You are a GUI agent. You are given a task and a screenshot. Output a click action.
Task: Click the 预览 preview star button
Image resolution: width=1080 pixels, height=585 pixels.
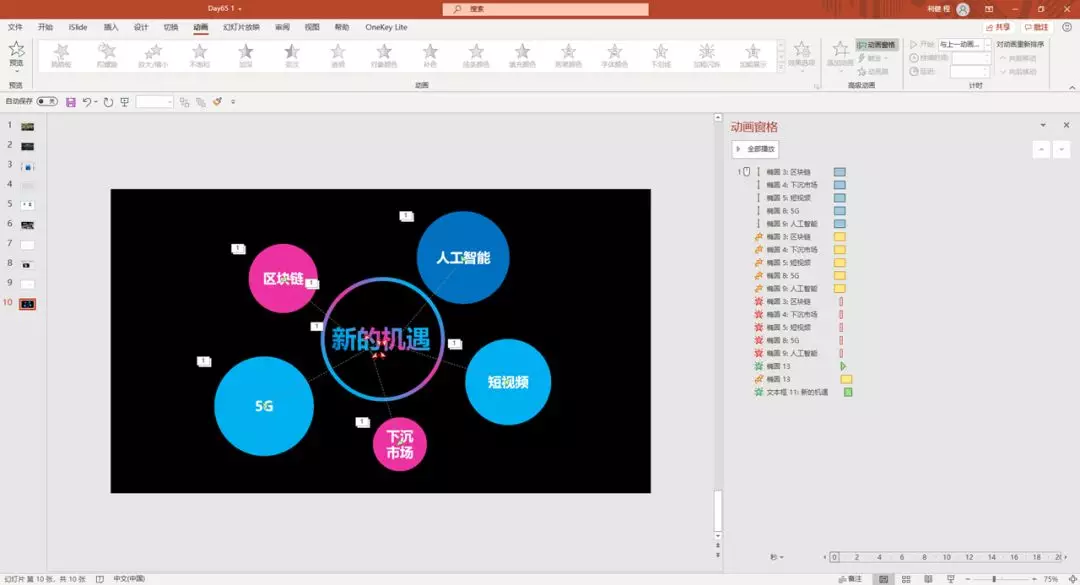pos(17,54)
